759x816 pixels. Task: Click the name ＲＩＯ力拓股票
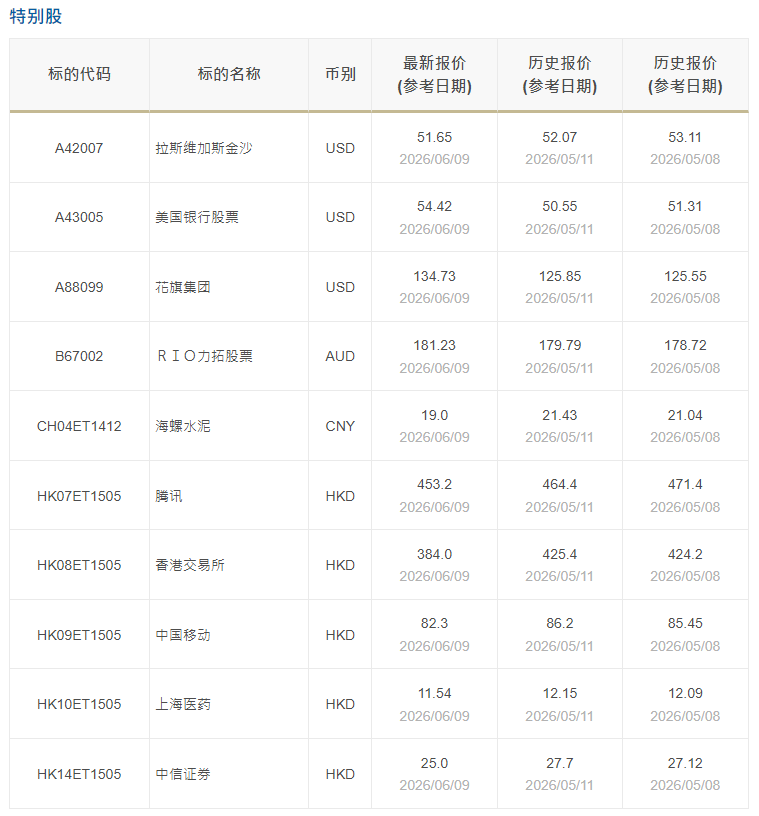pyautogui.click(x=204, y=356)
